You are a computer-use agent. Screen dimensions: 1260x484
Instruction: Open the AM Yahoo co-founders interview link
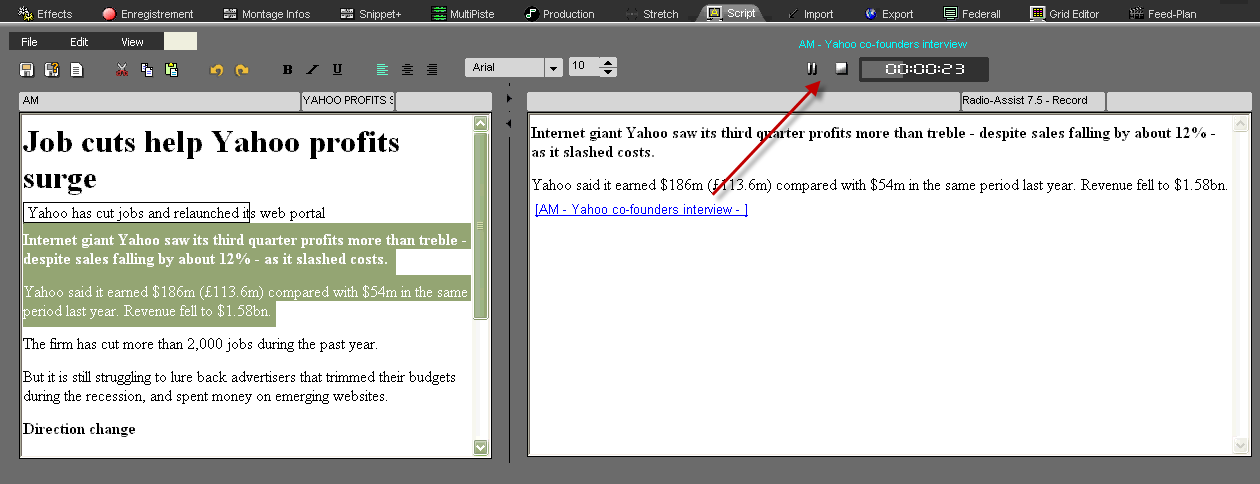coord(641,210)
